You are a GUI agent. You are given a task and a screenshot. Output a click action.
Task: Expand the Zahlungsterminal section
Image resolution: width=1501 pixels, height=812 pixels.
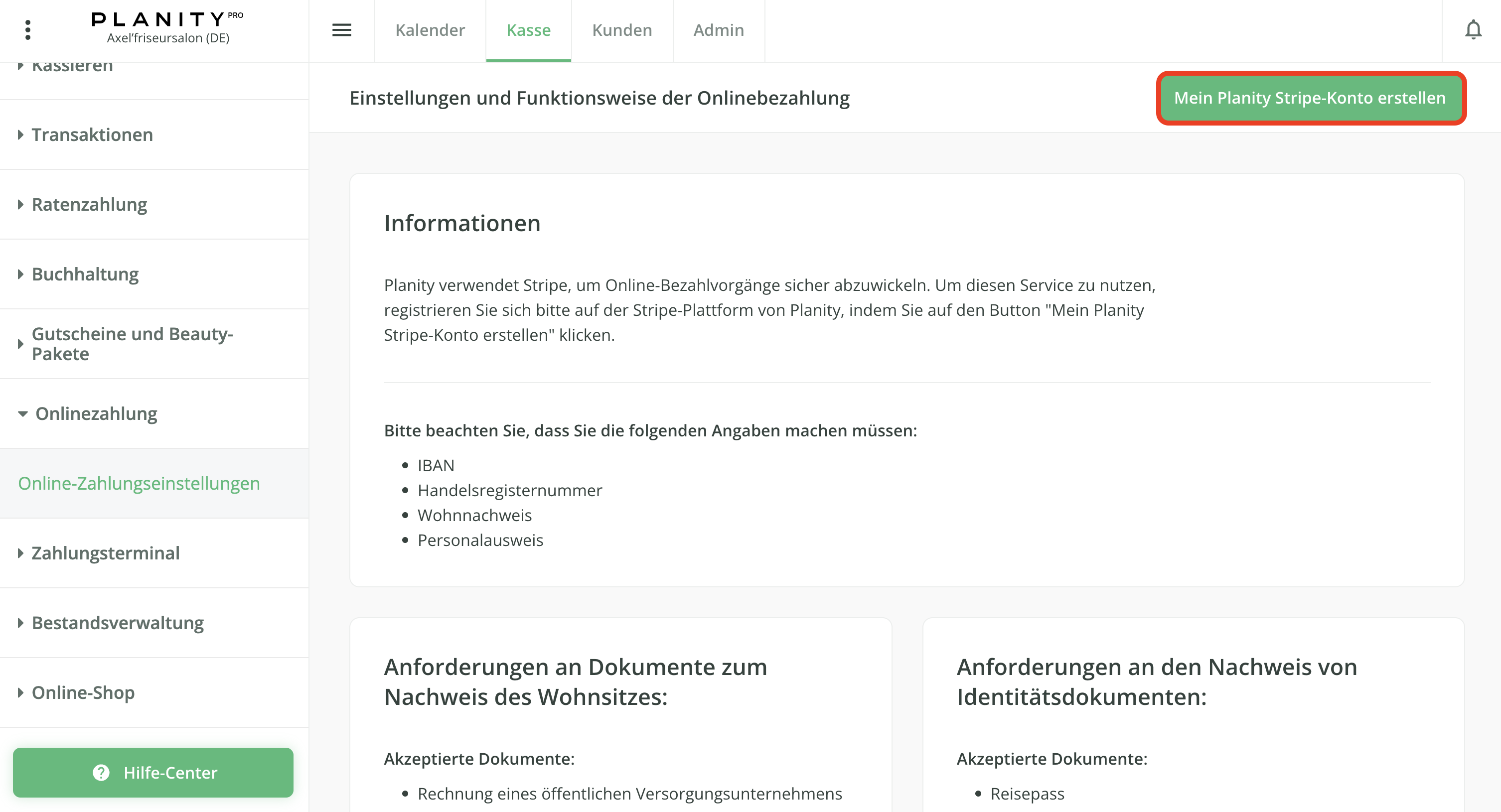(106, 553)
